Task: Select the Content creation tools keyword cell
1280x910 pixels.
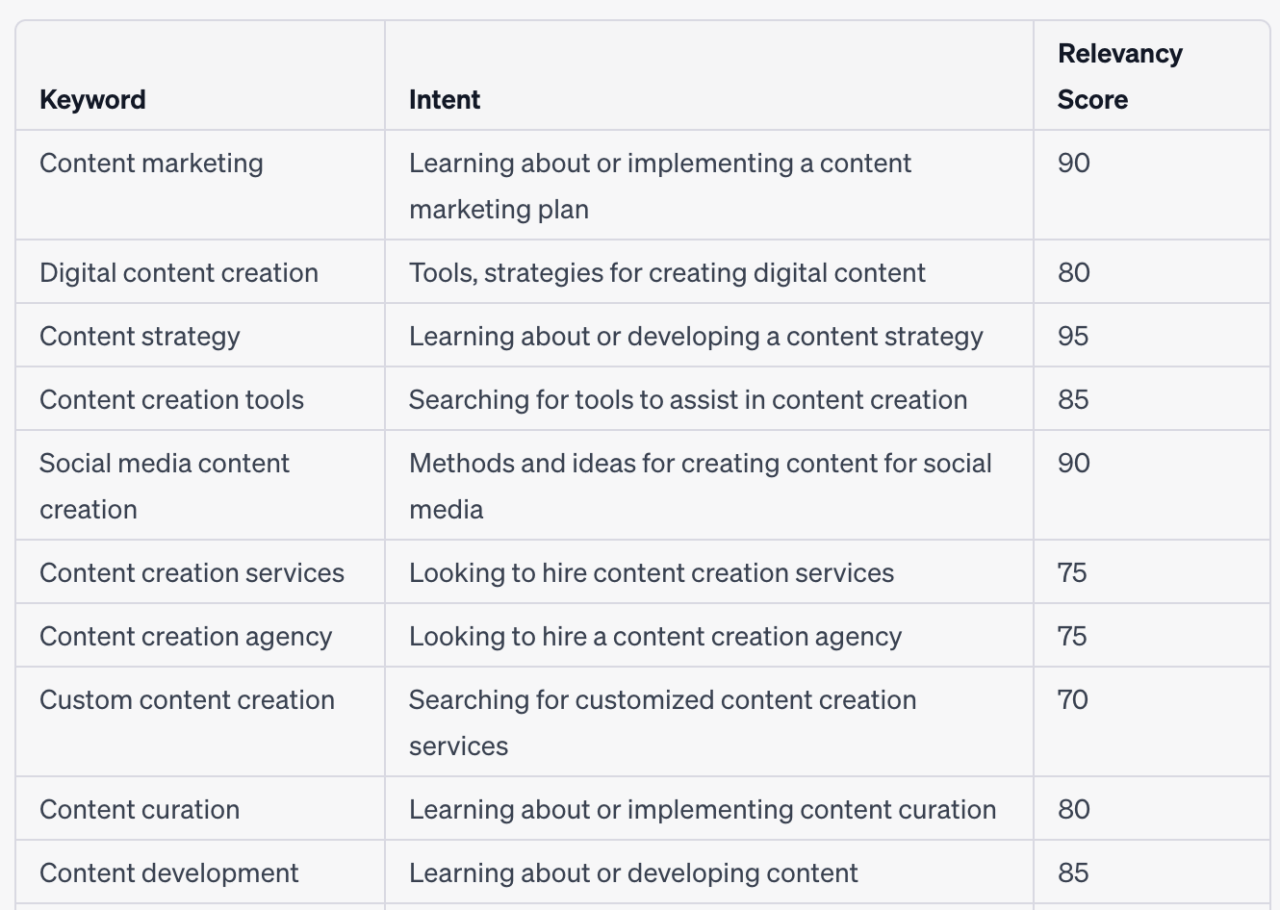Action: coord(172,400)
